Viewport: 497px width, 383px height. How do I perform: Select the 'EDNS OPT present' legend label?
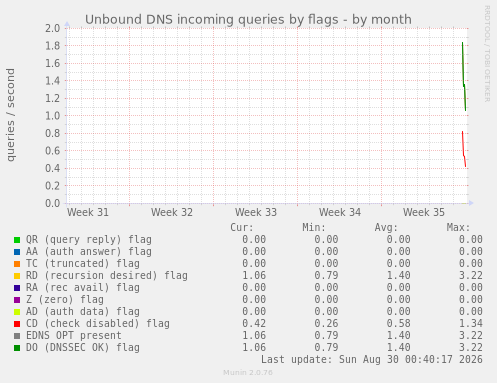[74, 336]
